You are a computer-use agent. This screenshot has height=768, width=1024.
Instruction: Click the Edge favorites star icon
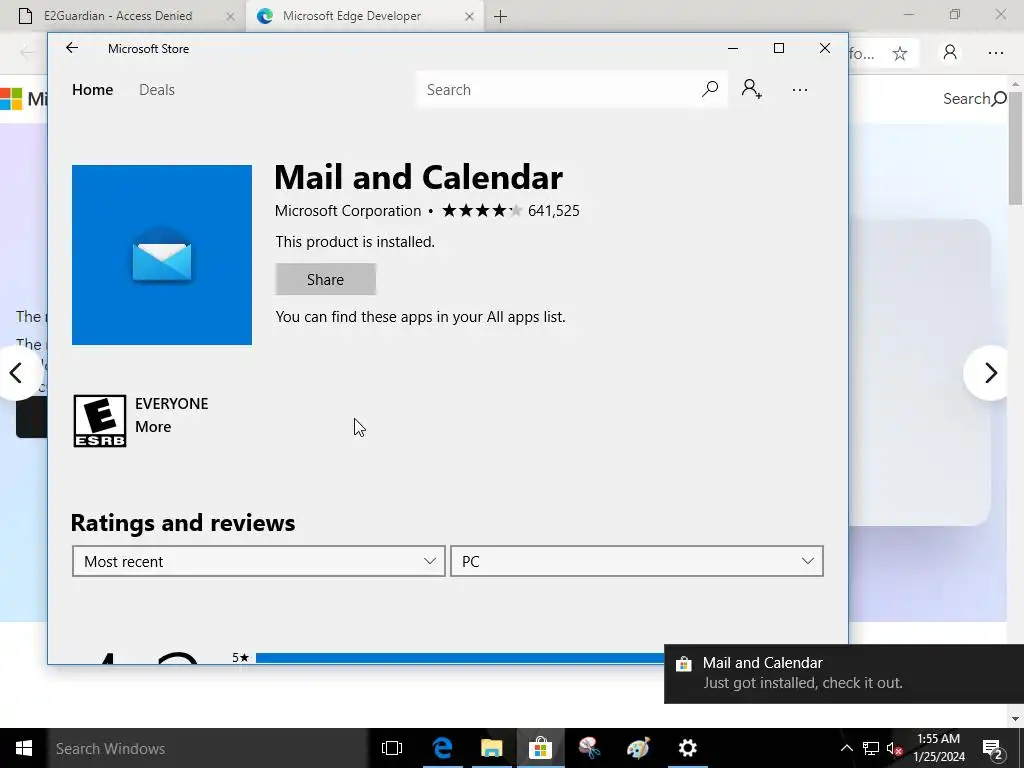(x=900, y=53)
